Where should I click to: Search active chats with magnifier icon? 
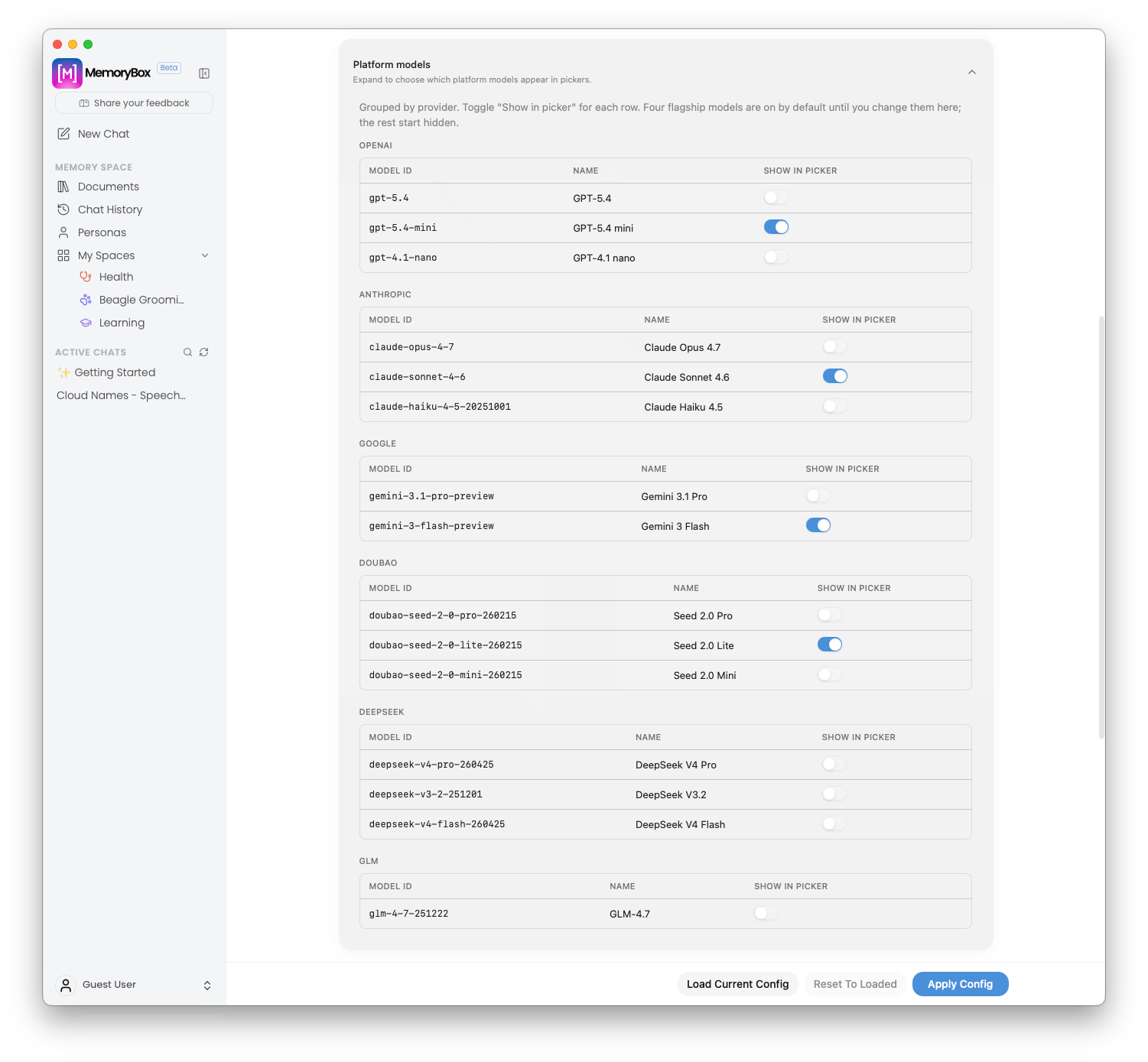(x=187, y=352)
